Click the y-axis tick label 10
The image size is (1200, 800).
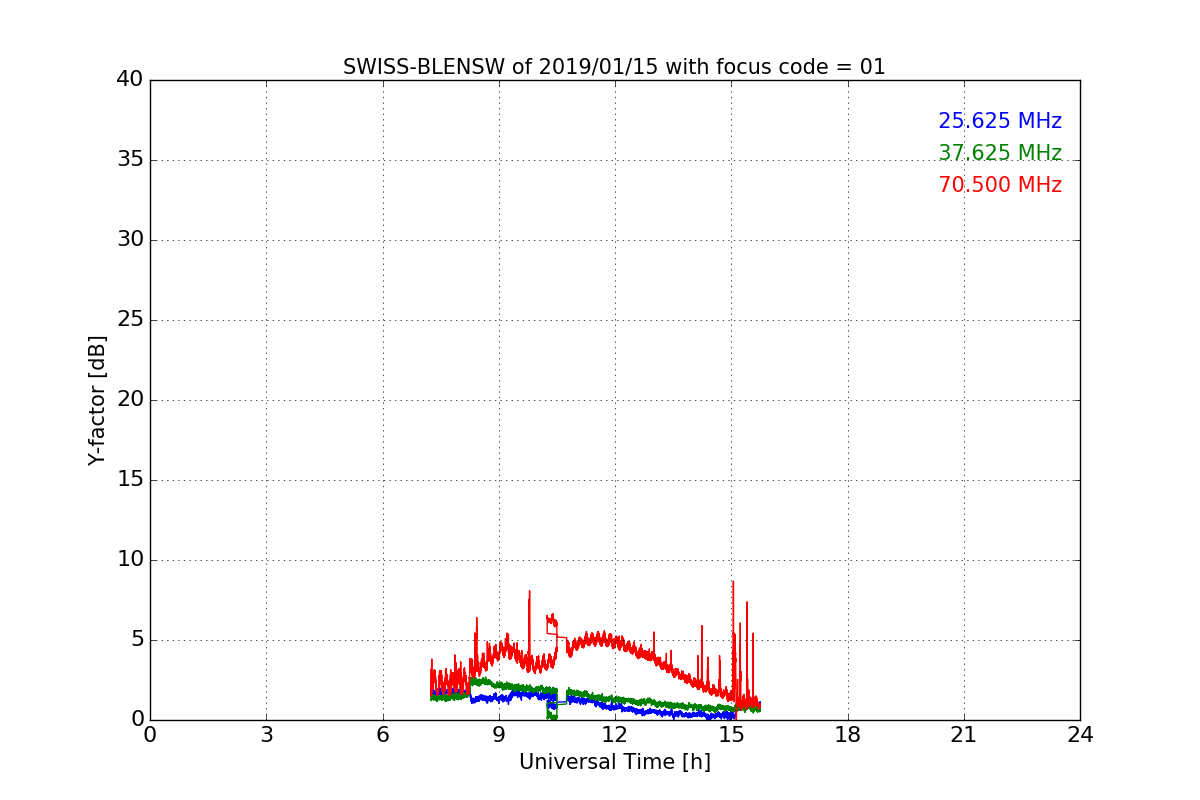(x=130, y=560)
